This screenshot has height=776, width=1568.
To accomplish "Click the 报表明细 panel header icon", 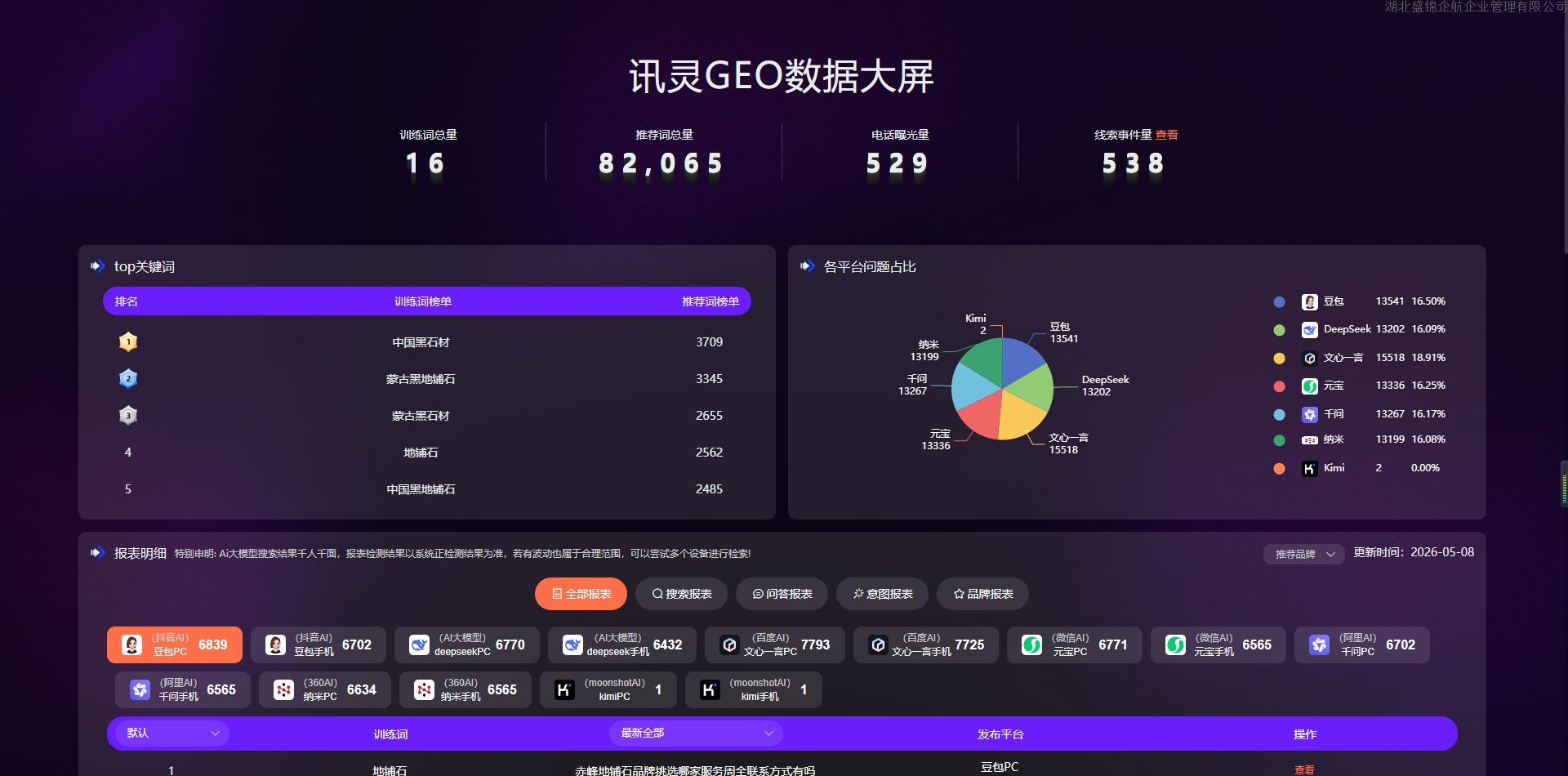I will (x=98, y=553).
